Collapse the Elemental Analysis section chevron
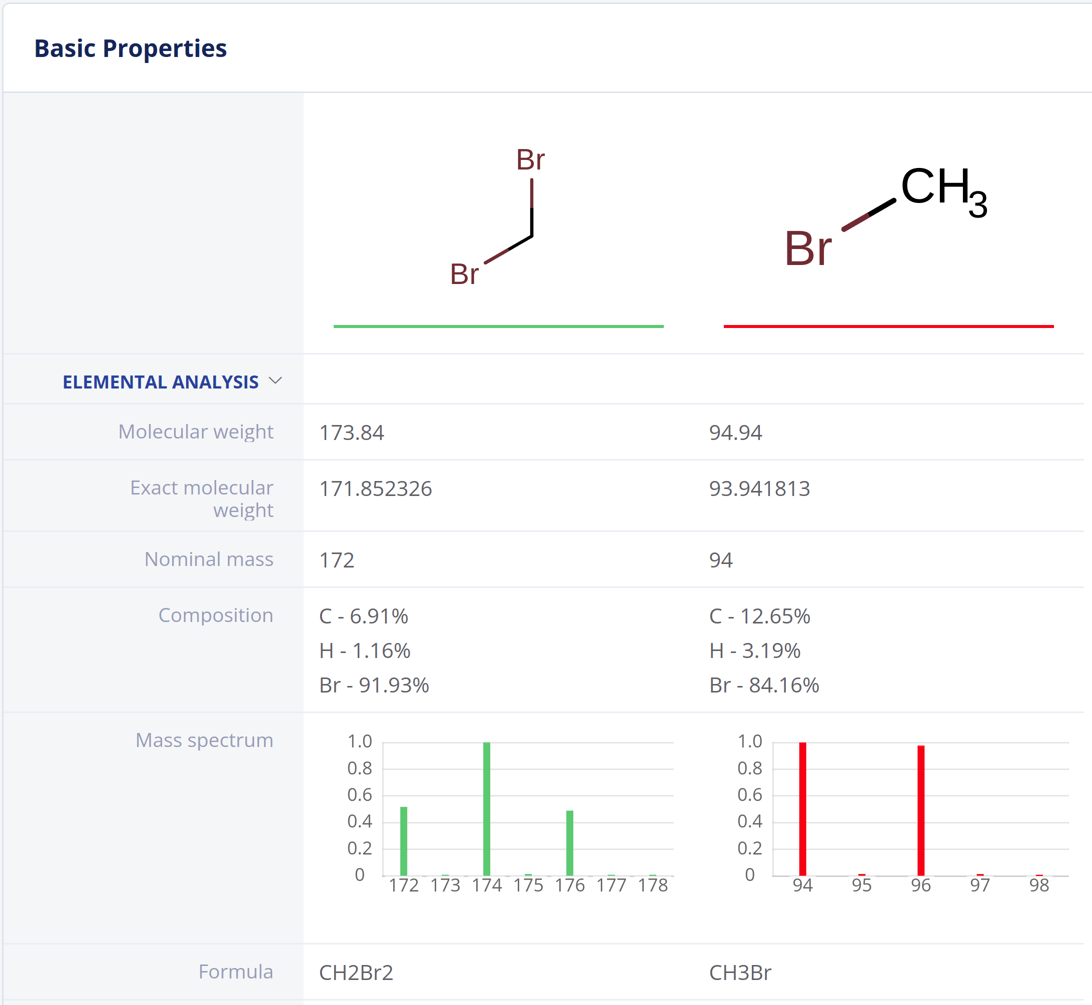The height and width of the screenshot is (1005, 1092). click(276, 381)
